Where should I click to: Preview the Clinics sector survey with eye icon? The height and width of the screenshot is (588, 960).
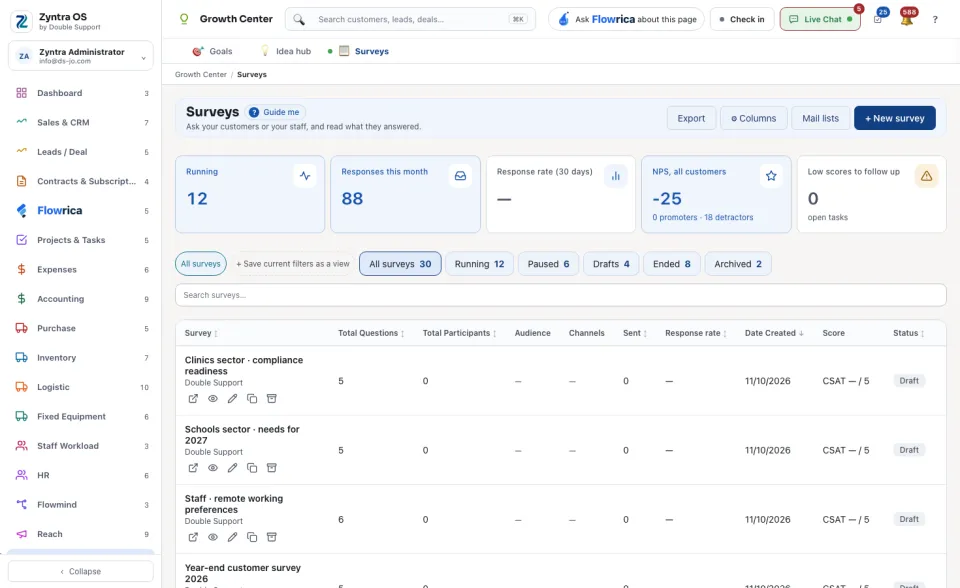(212, 399)
